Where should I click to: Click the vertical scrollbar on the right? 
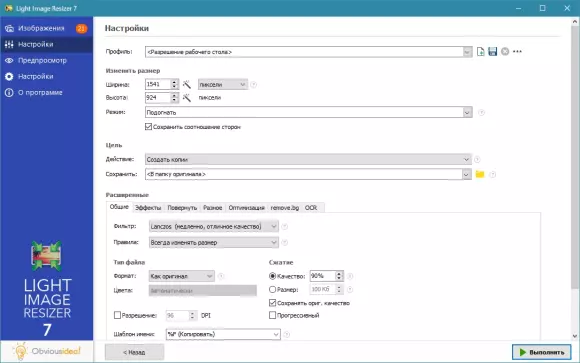coord(575,157)
